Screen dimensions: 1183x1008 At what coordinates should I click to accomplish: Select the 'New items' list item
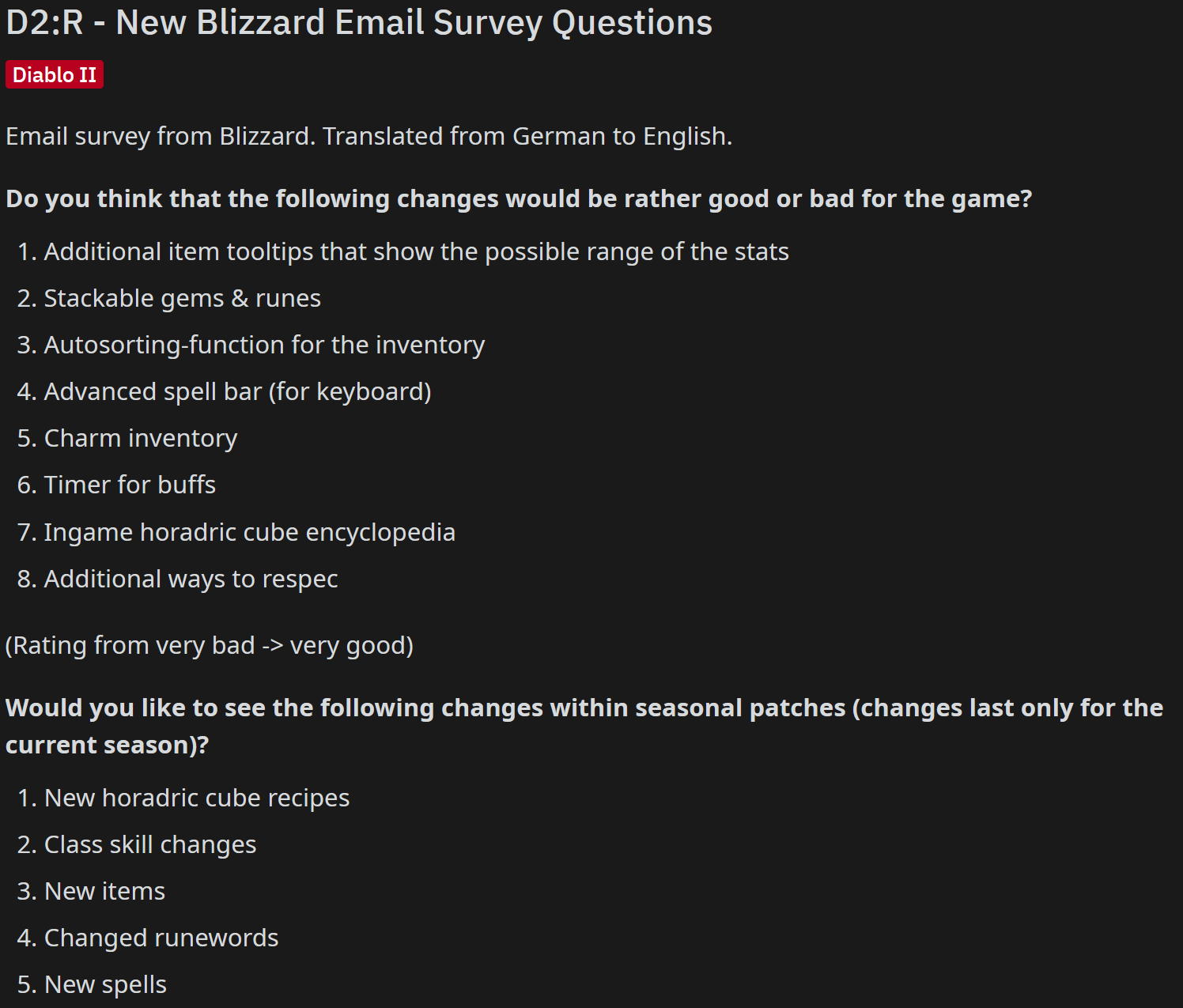[x=104, y=892]
